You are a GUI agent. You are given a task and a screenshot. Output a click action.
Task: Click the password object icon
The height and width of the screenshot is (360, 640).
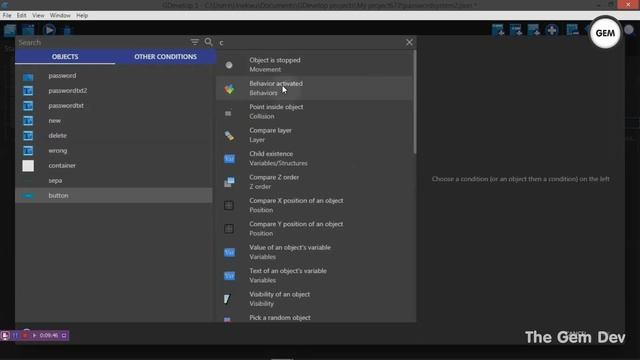tap(28, 76)
